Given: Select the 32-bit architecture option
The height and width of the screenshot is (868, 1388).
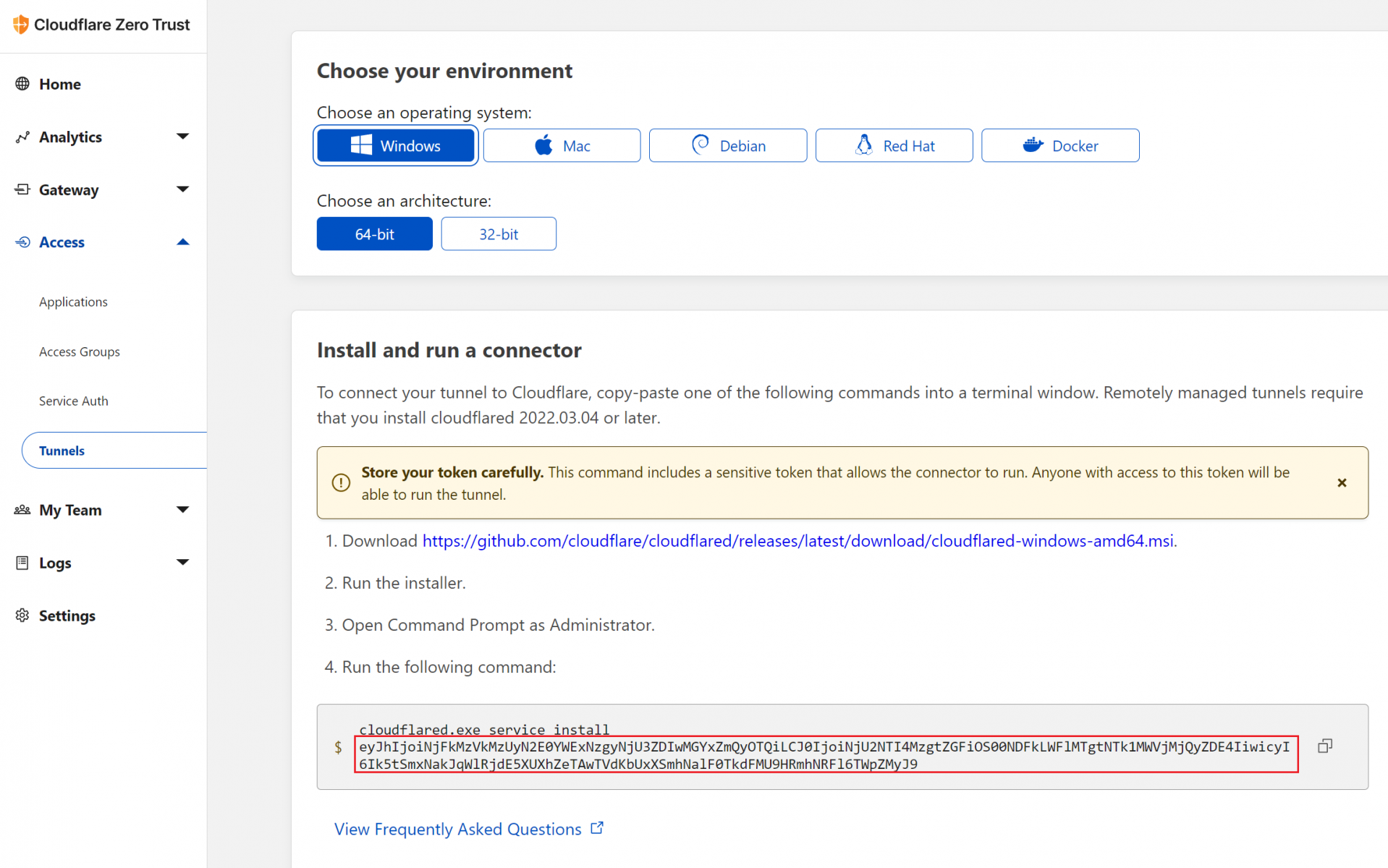Looking at the screenshot, I should coord(498,234).
